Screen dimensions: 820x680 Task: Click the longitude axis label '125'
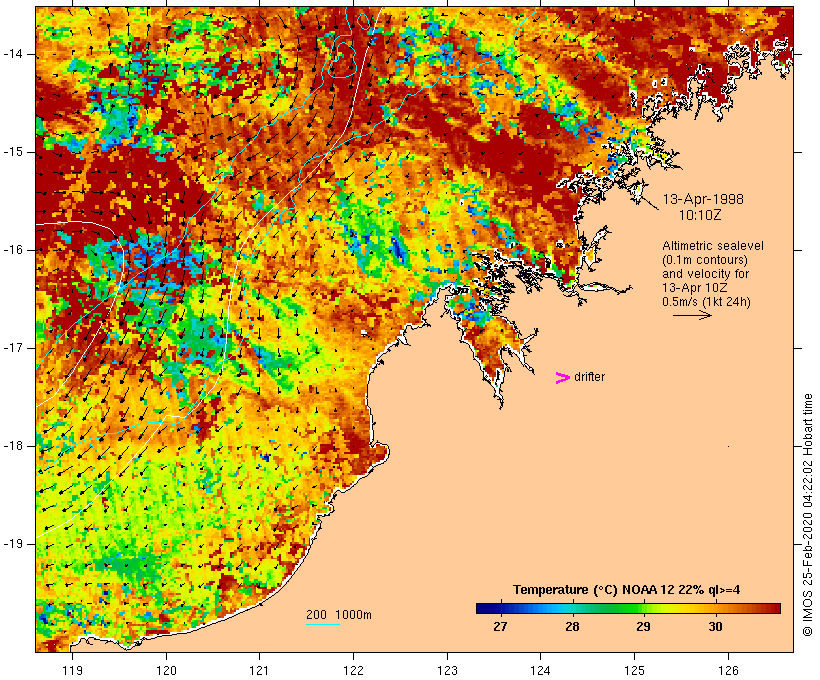[634, 670]
